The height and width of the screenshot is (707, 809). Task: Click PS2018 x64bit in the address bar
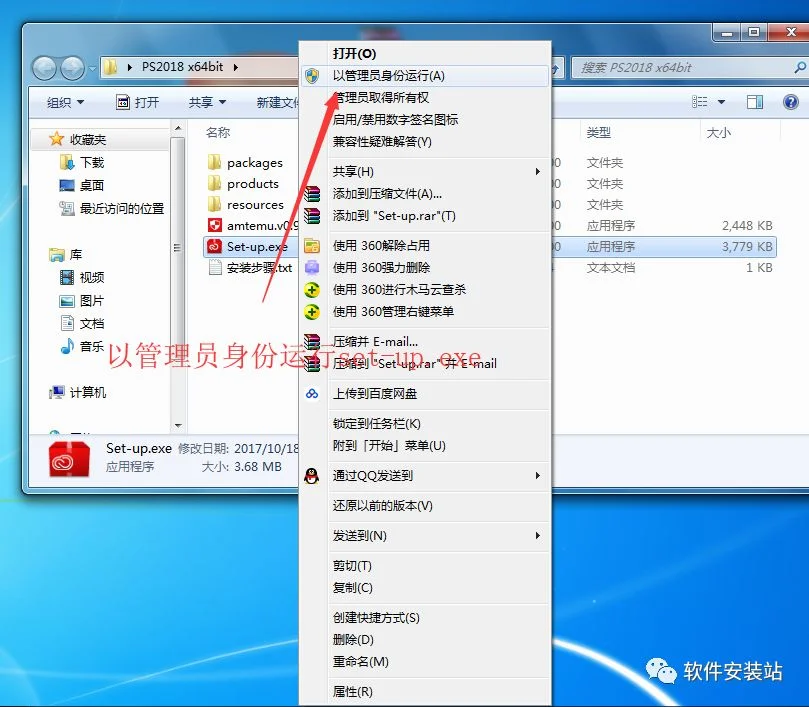(183, 67)
